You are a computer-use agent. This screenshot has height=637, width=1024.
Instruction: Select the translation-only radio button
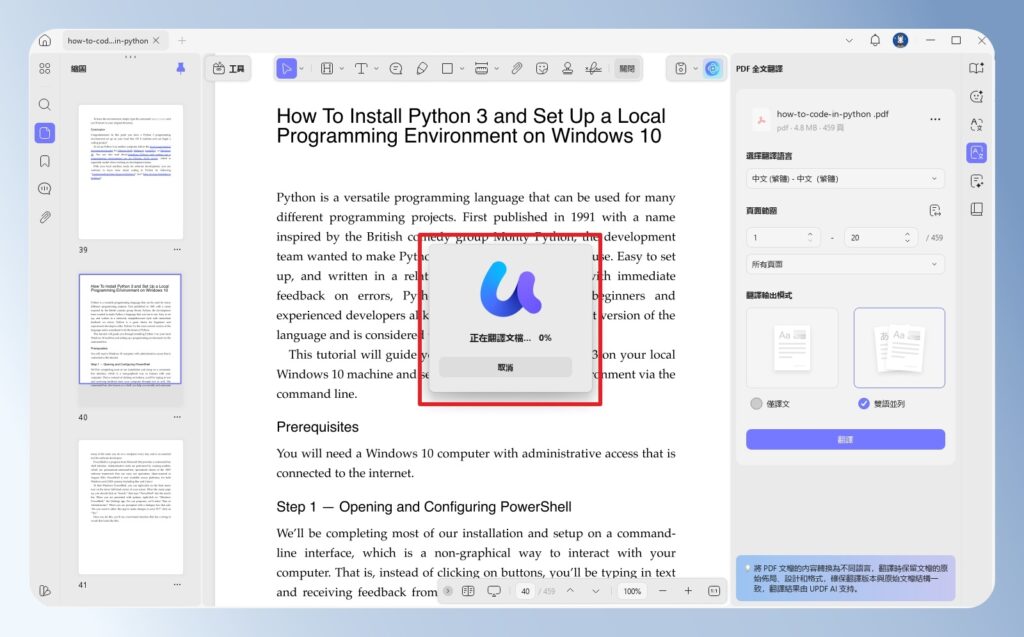pos(756,404)
